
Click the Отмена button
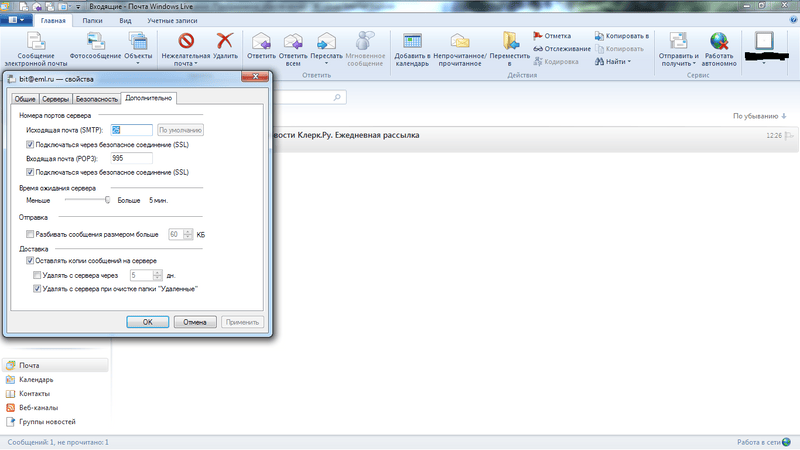[195, 322]
